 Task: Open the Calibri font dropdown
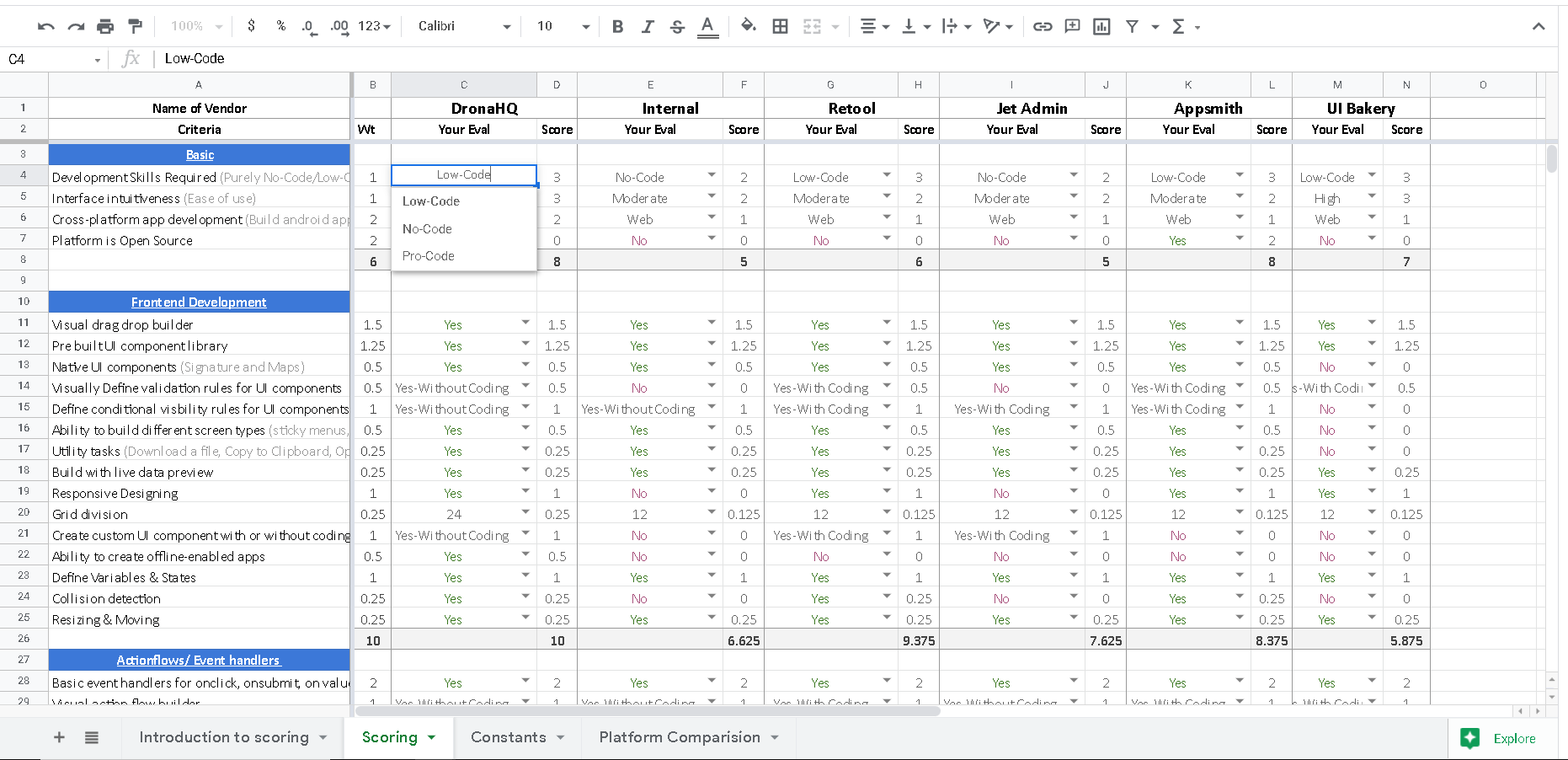[x=464, y=26]
